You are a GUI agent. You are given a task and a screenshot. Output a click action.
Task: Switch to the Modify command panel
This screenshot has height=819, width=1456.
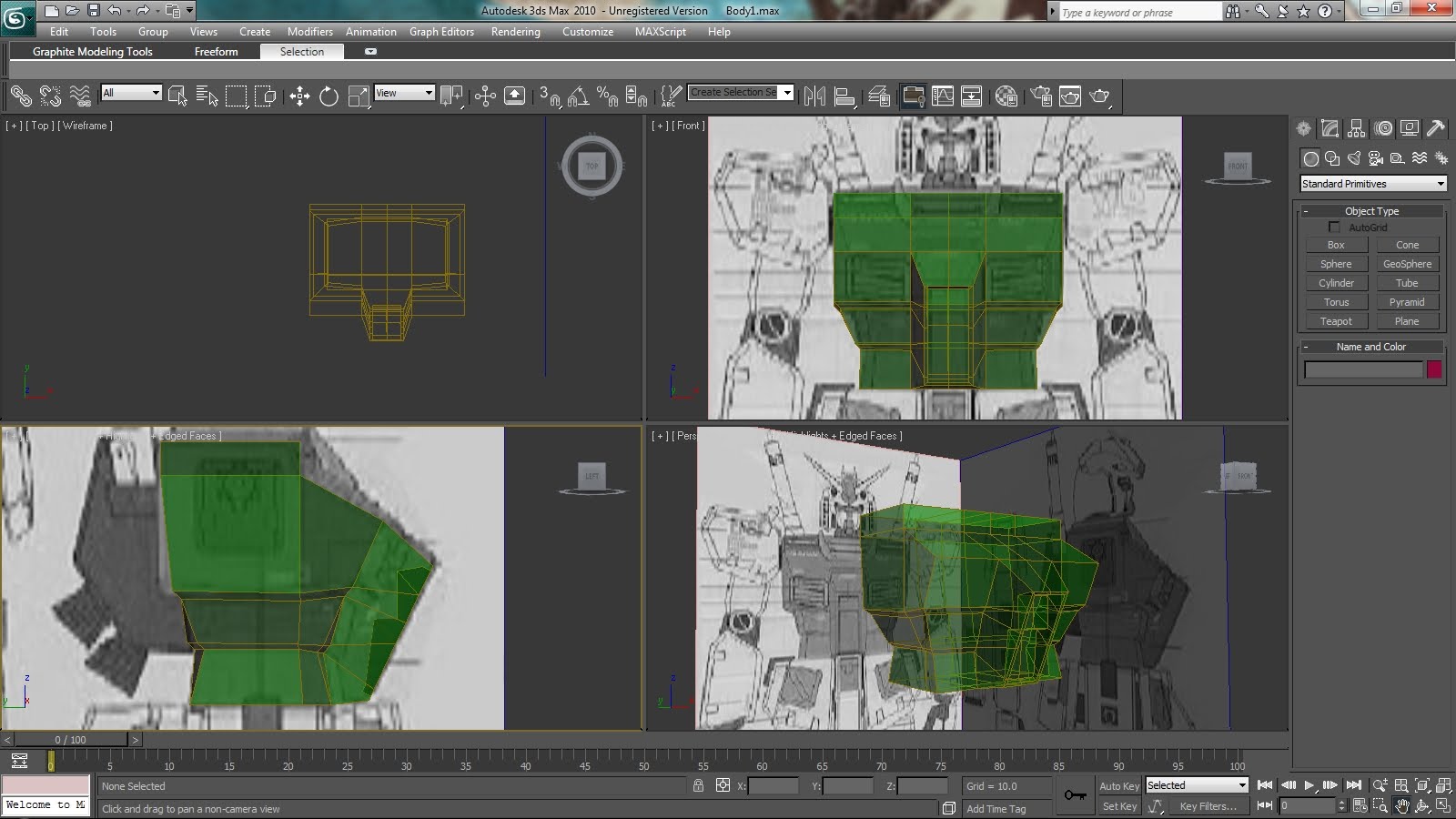coord(1330,128)
